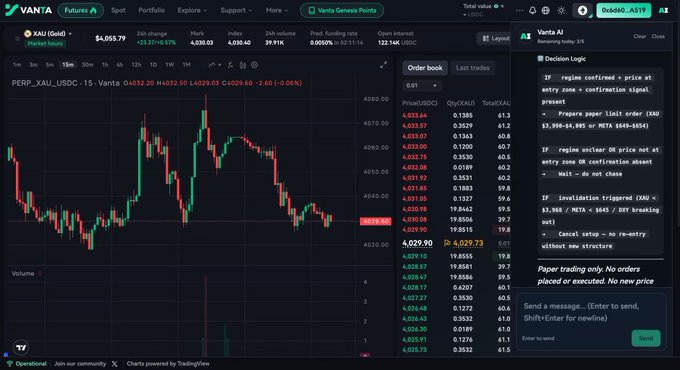Open Vanta Genesis Points

(x=342, y=10)
